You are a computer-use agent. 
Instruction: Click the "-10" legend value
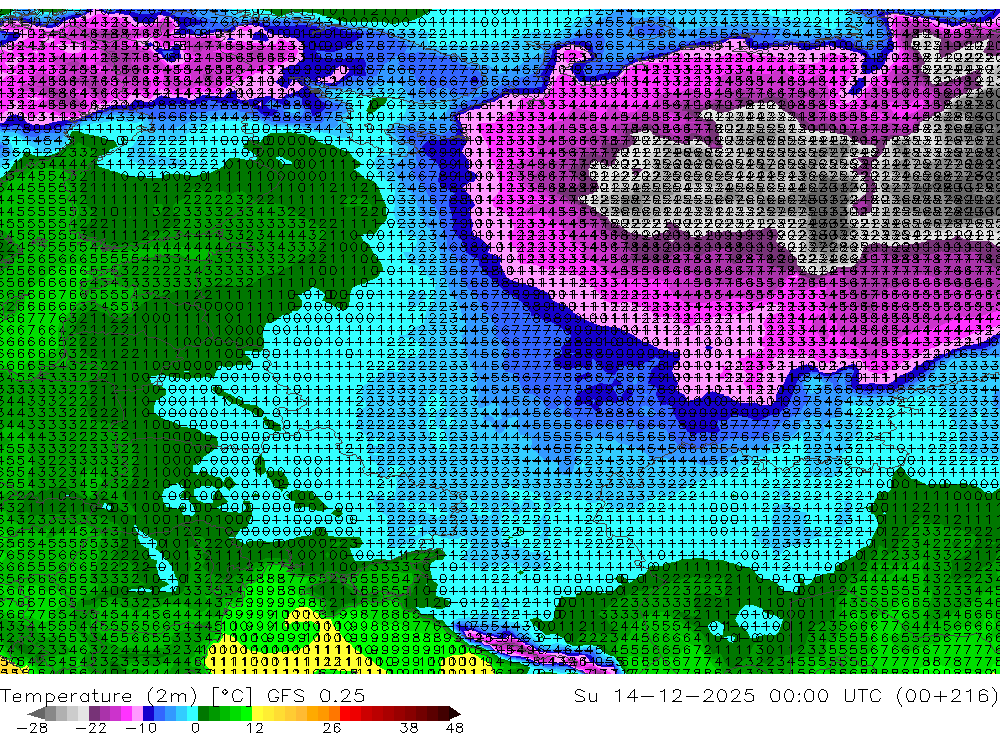(141, 728)
